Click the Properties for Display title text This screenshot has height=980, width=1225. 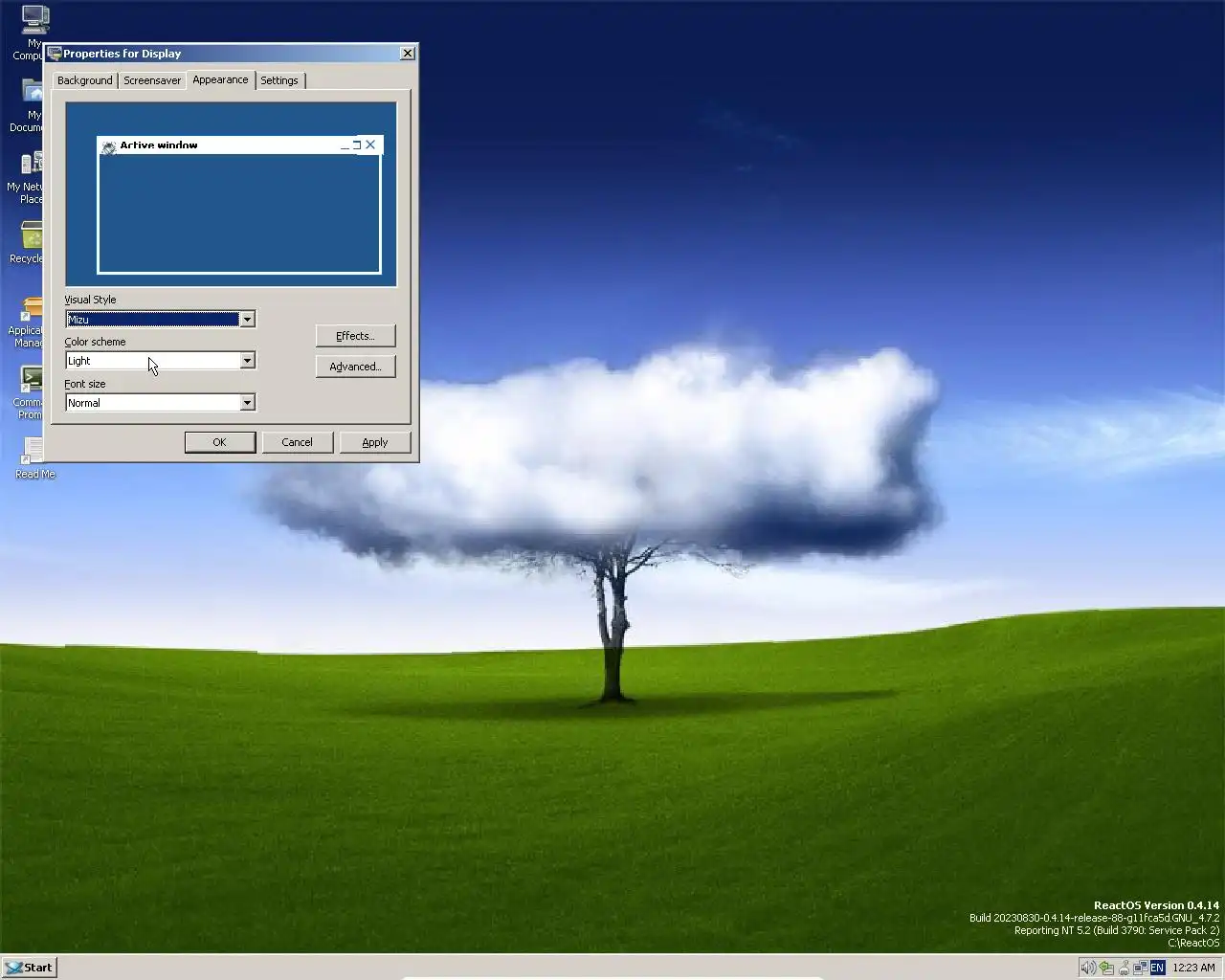click(x=122, y=54)
